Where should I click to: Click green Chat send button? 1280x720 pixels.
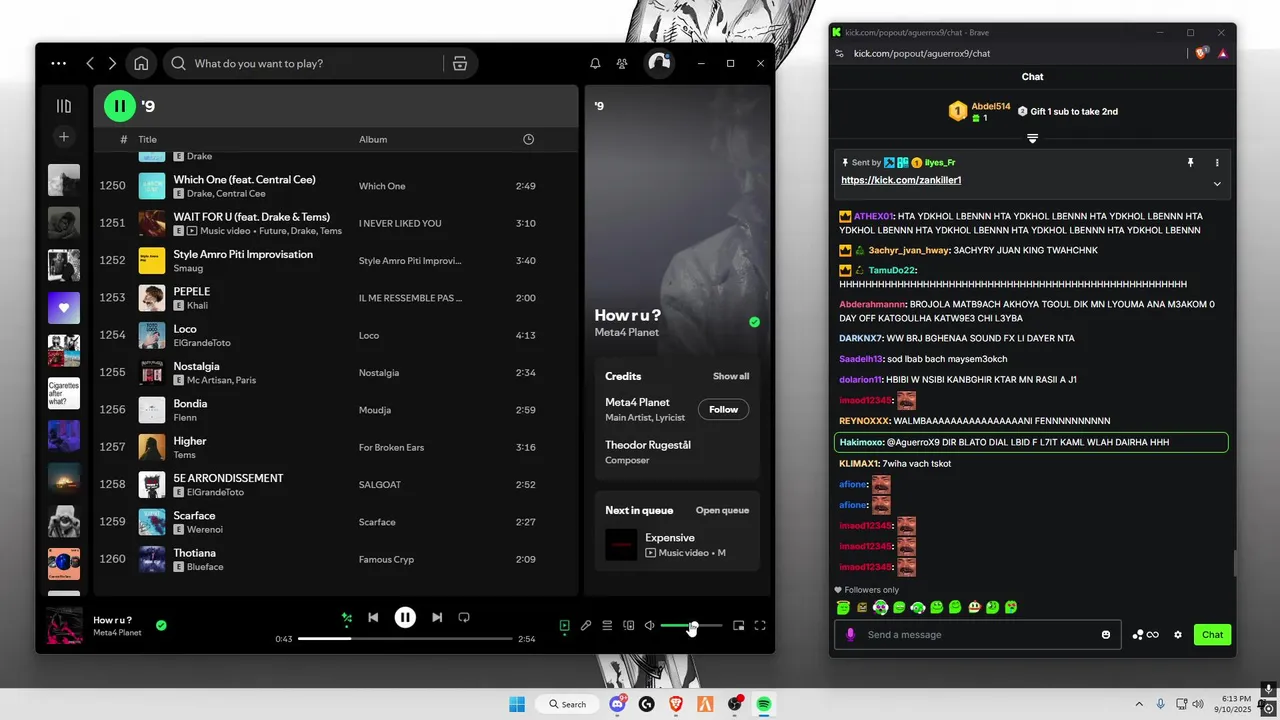[1212, 634]
